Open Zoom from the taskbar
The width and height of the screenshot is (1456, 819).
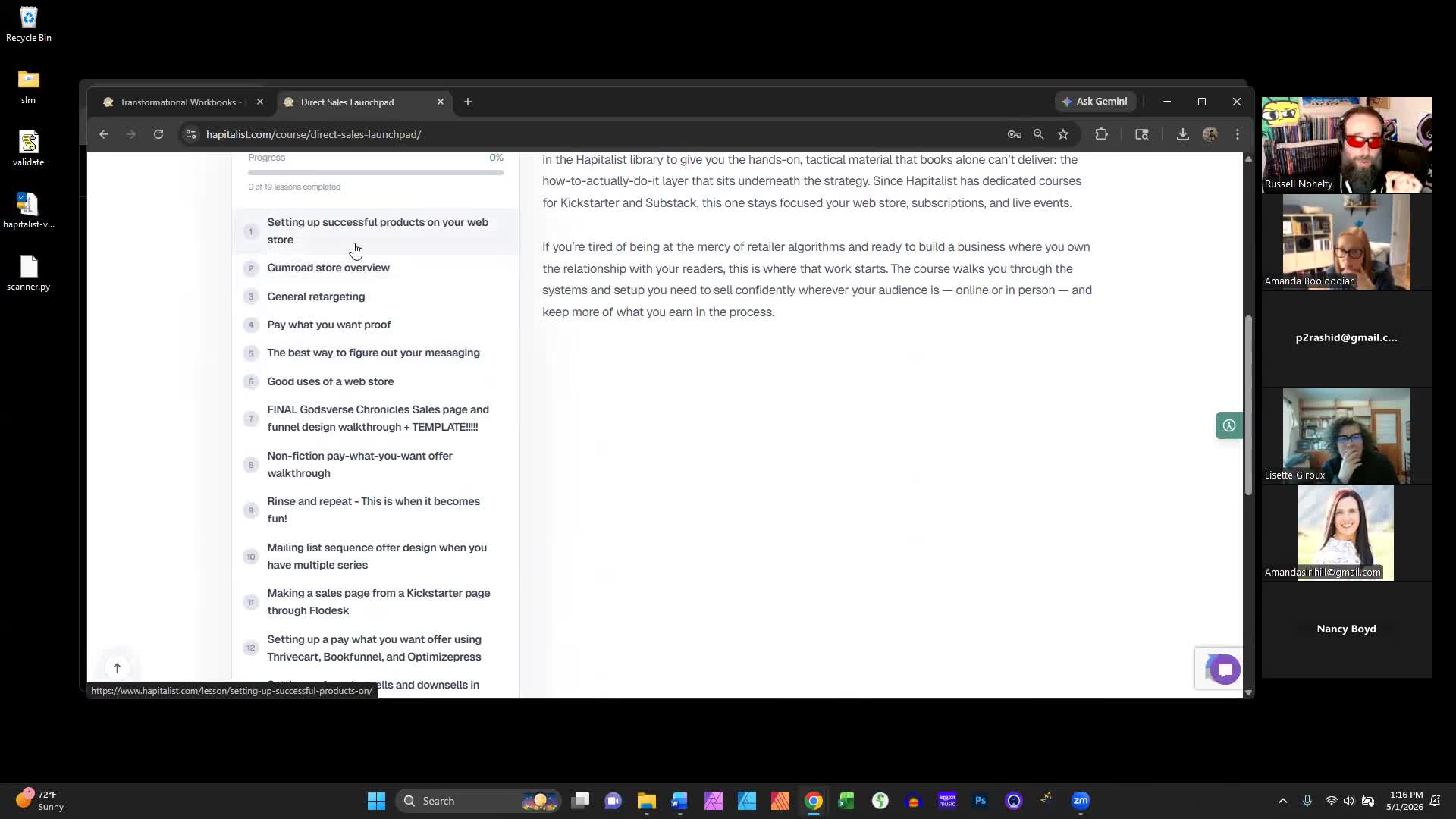[1080, 801]
